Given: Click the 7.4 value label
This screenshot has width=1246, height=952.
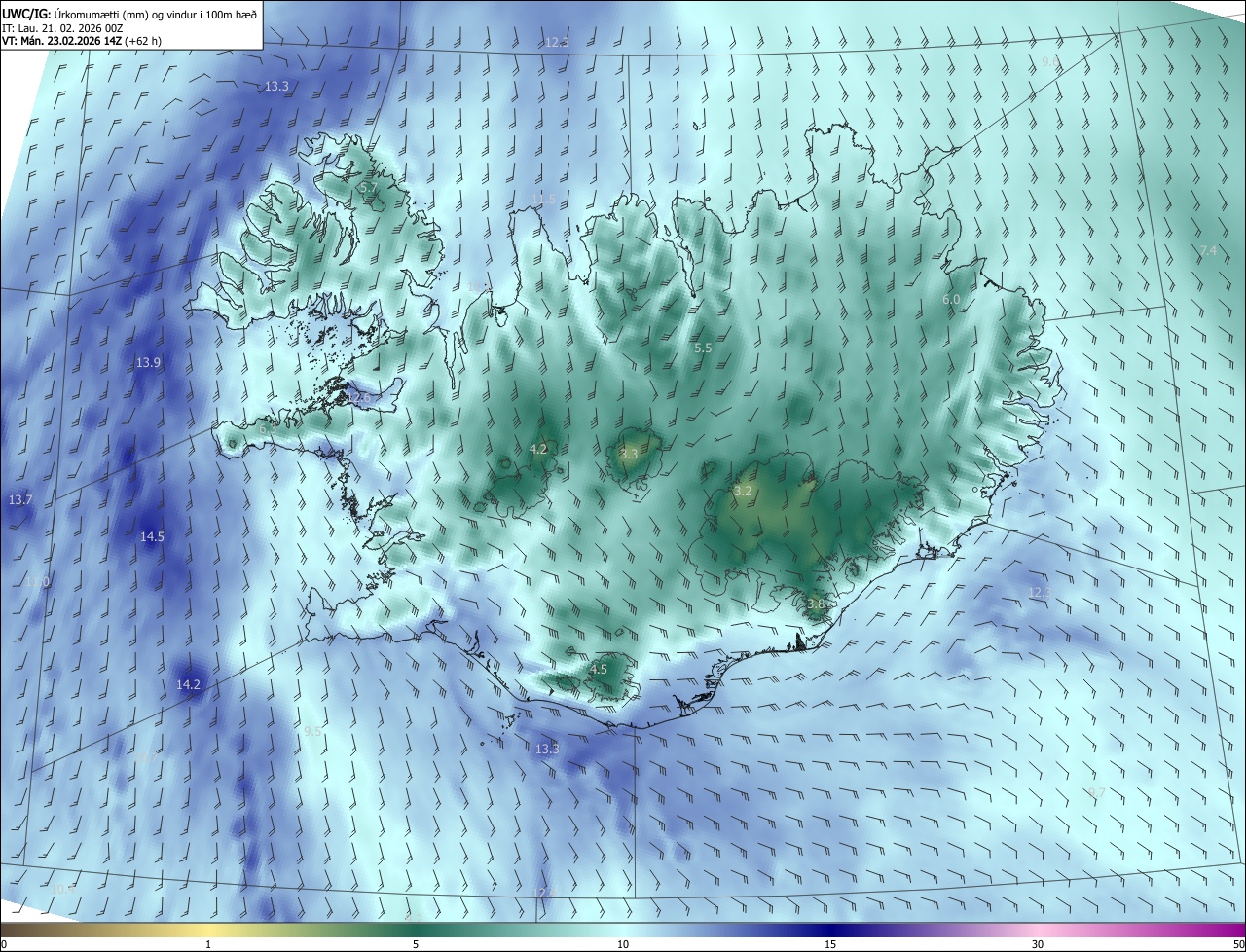Looking at the screenshot, I should [x=1207, y=251].
